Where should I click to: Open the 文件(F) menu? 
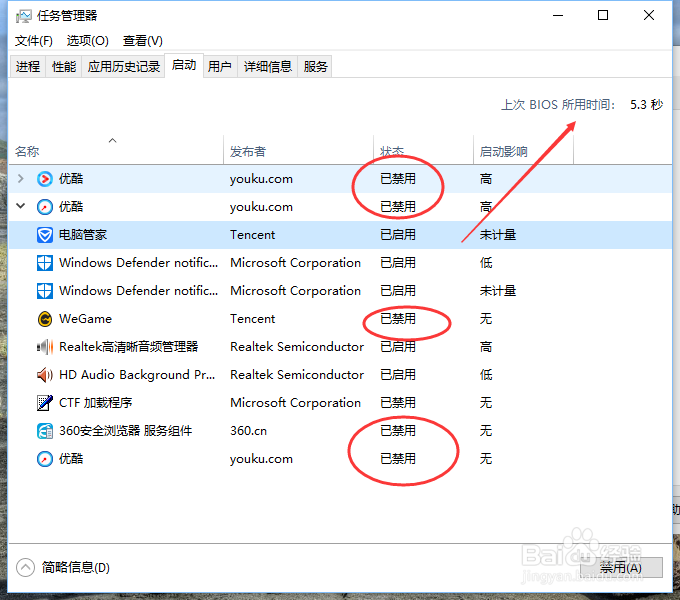pos(34,41)
